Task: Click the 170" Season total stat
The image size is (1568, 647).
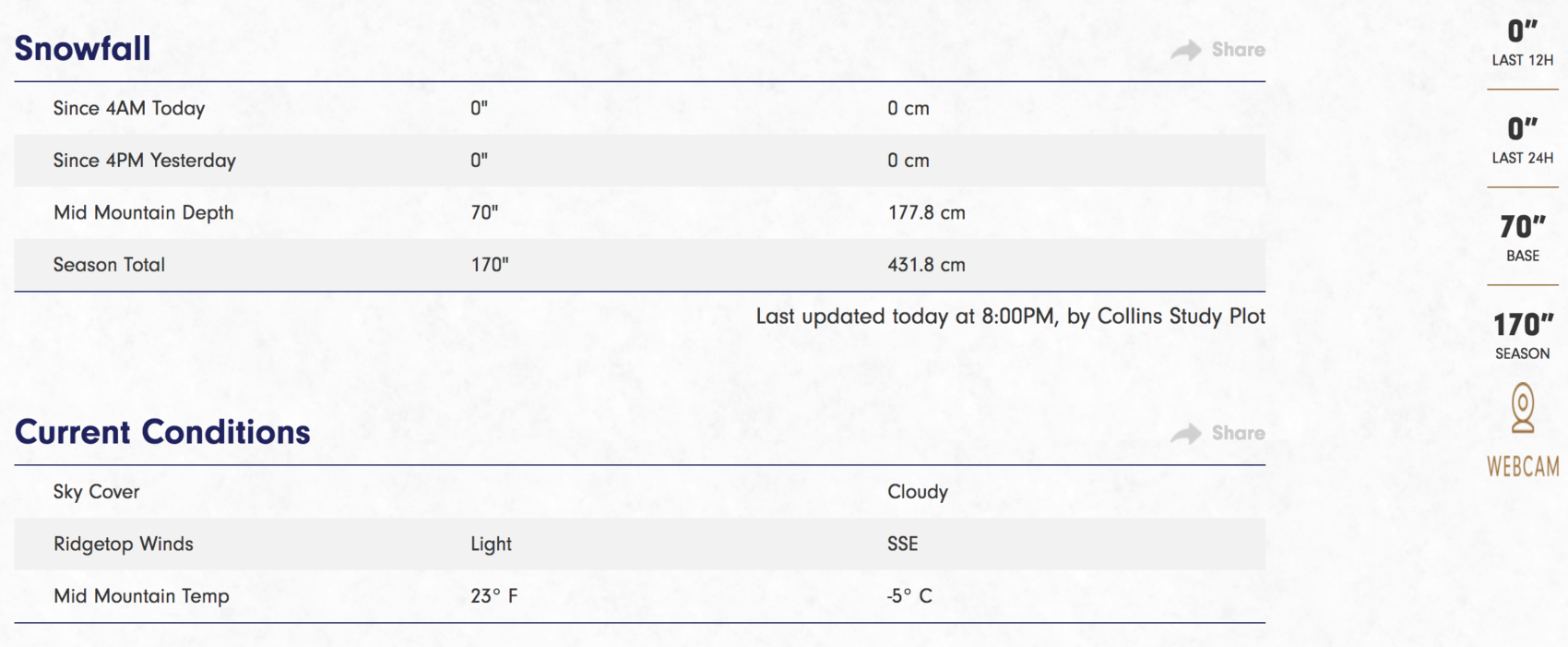Action: tap(1523, 336)
